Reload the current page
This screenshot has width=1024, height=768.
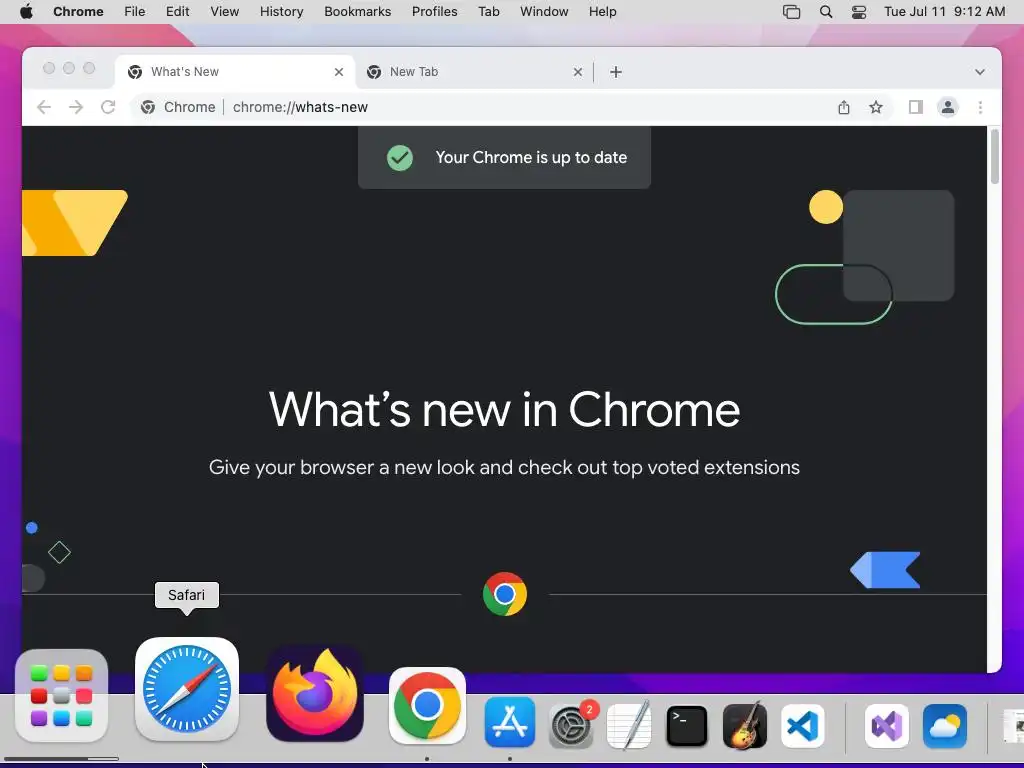(x=108, y=107)
